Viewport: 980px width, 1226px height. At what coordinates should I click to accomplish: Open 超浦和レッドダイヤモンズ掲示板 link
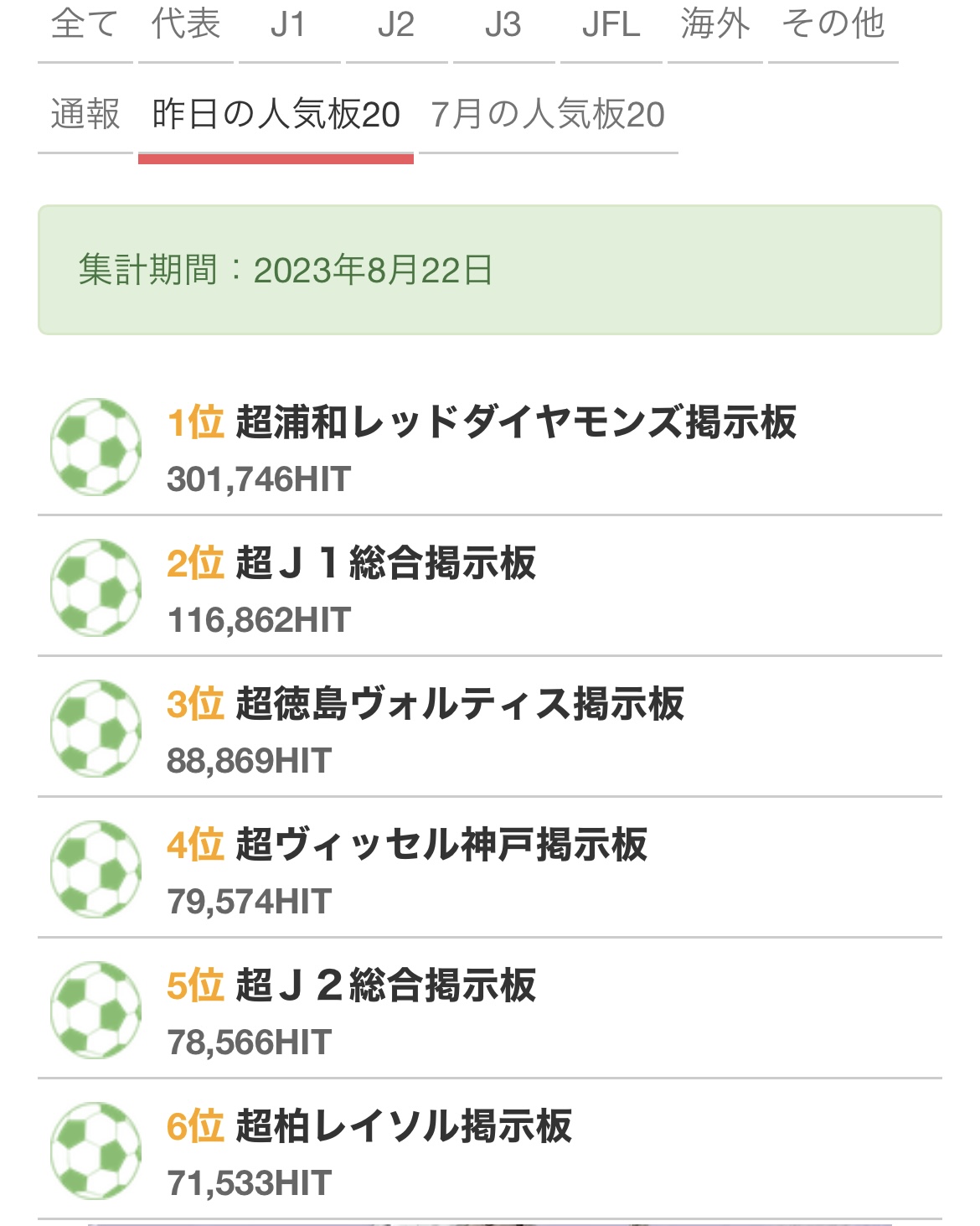point(516,422)
